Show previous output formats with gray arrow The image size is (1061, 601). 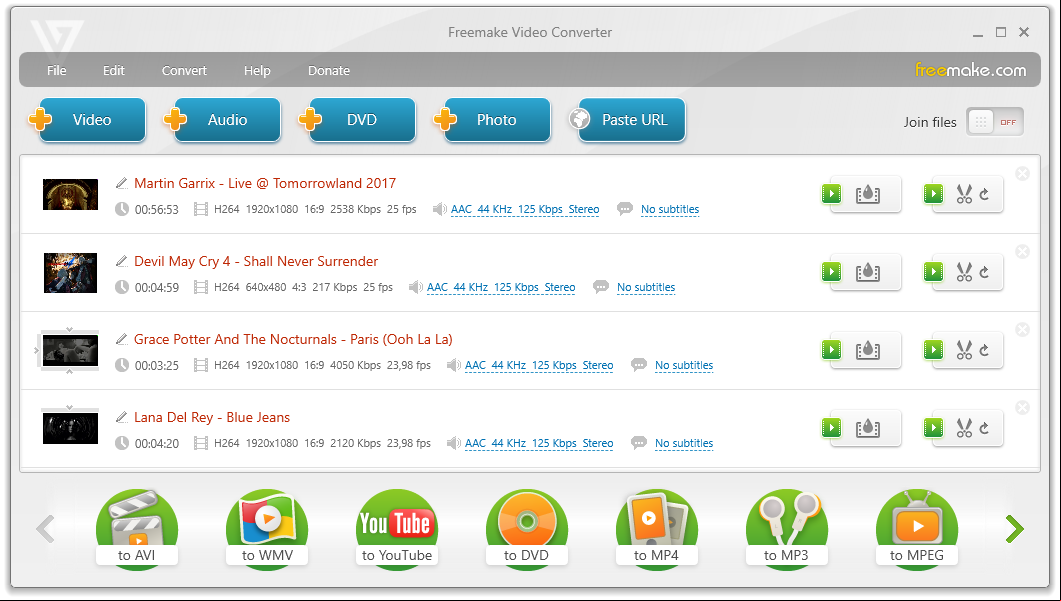(45, 529)
